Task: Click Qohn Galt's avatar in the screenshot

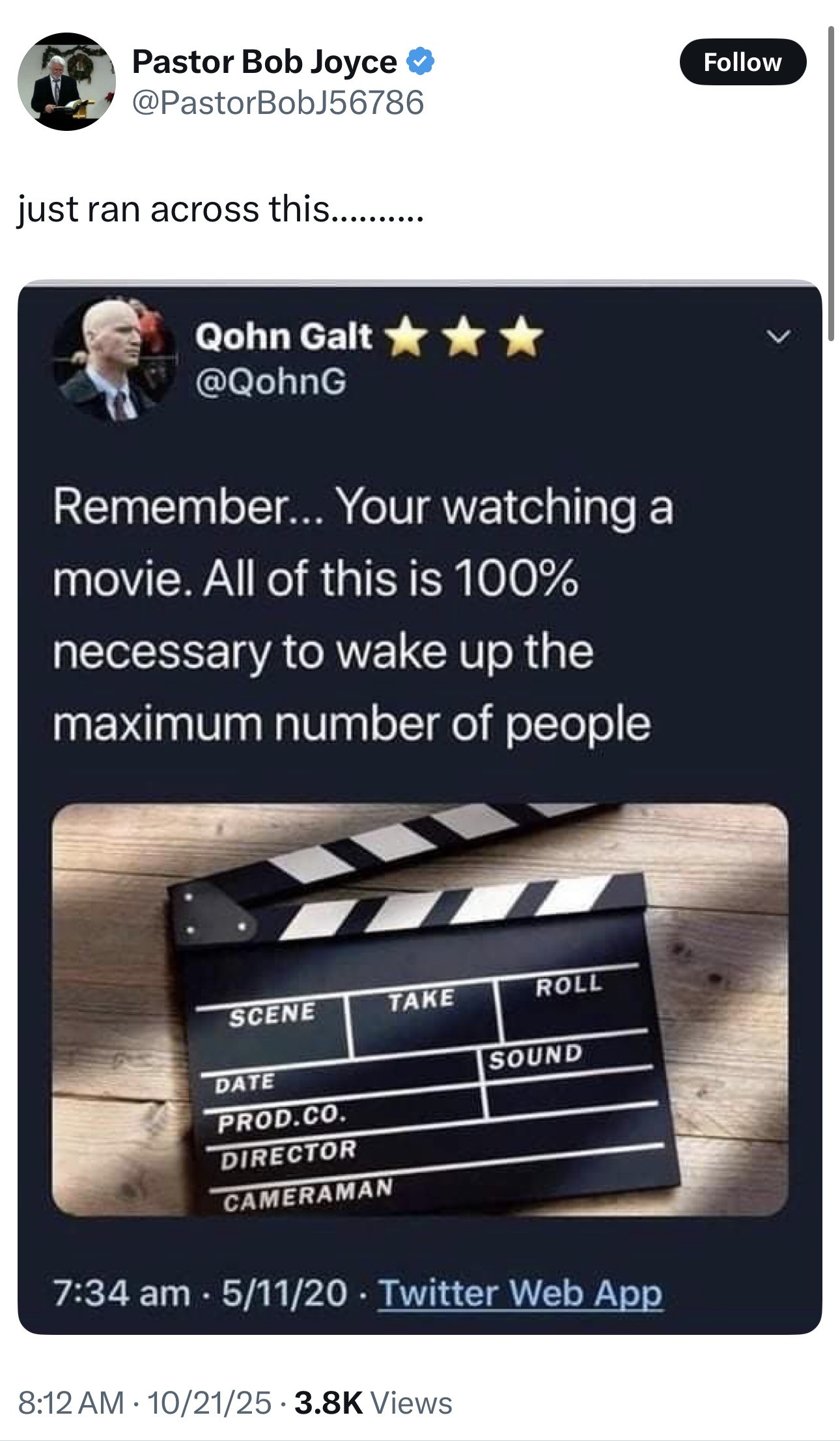Action: (x=115, y=360)
